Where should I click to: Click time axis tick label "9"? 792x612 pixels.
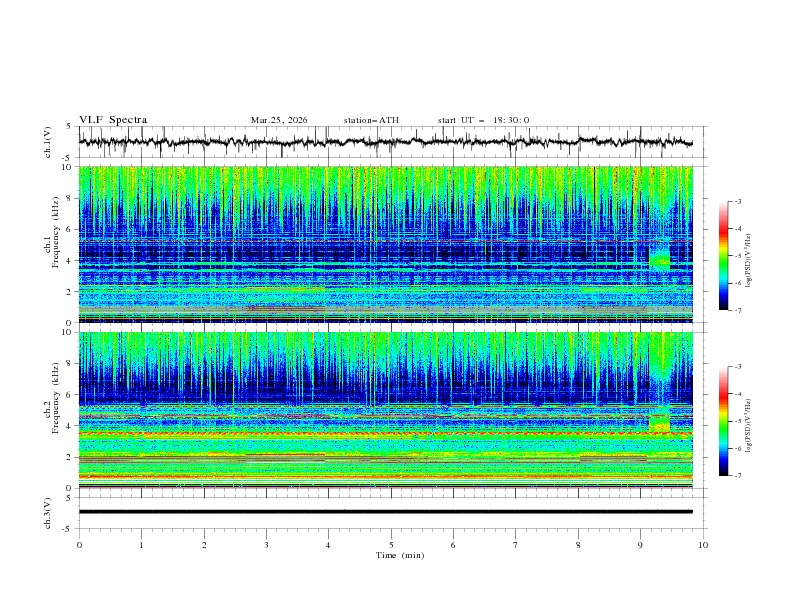click(x=640, y=545)
